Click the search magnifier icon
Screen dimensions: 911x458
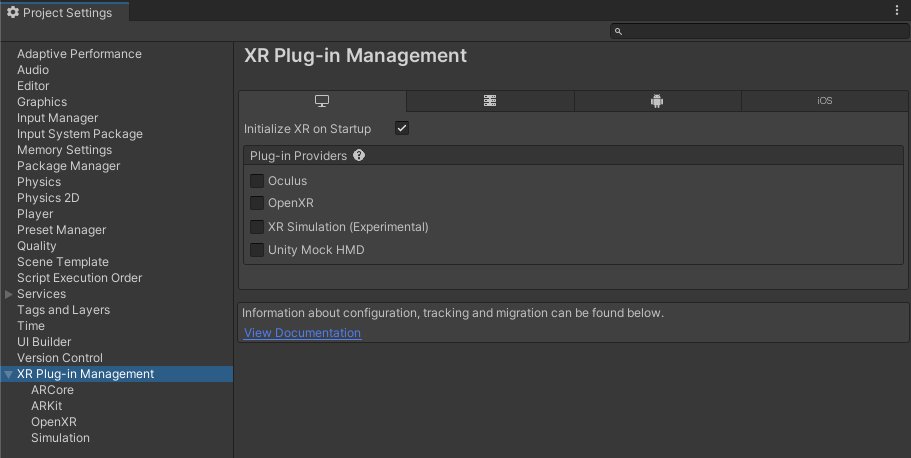(619, 32)
